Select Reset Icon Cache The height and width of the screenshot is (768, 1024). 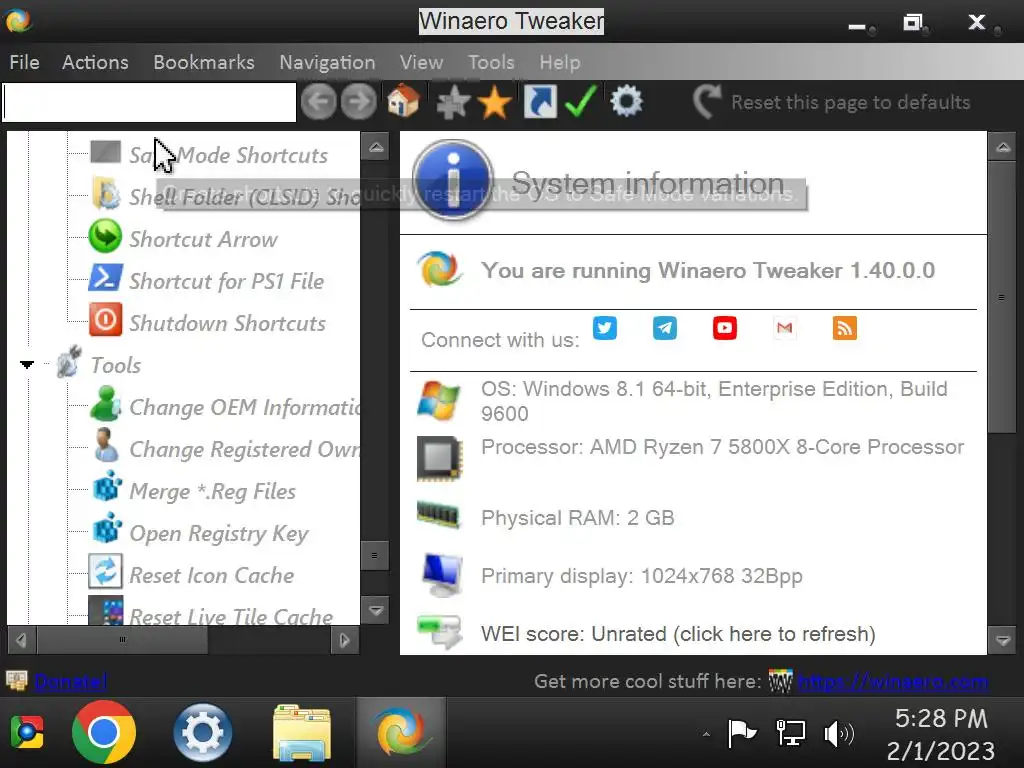point(212,575)
